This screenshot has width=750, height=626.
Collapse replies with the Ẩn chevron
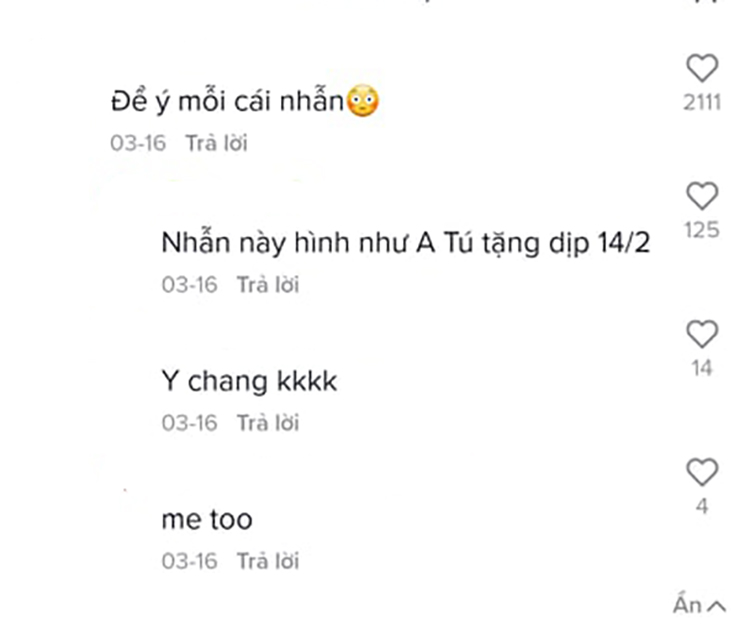699,605
